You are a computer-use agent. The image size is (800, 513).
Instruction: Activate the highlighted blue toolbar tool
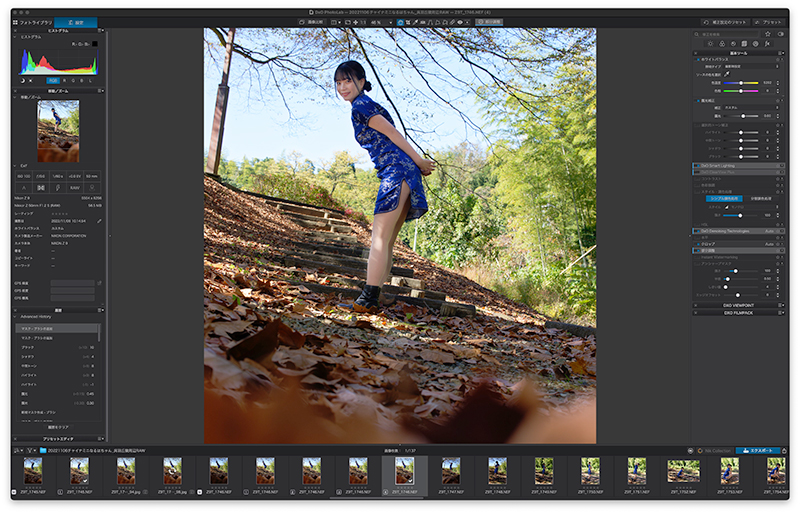(x=401, y=22)
